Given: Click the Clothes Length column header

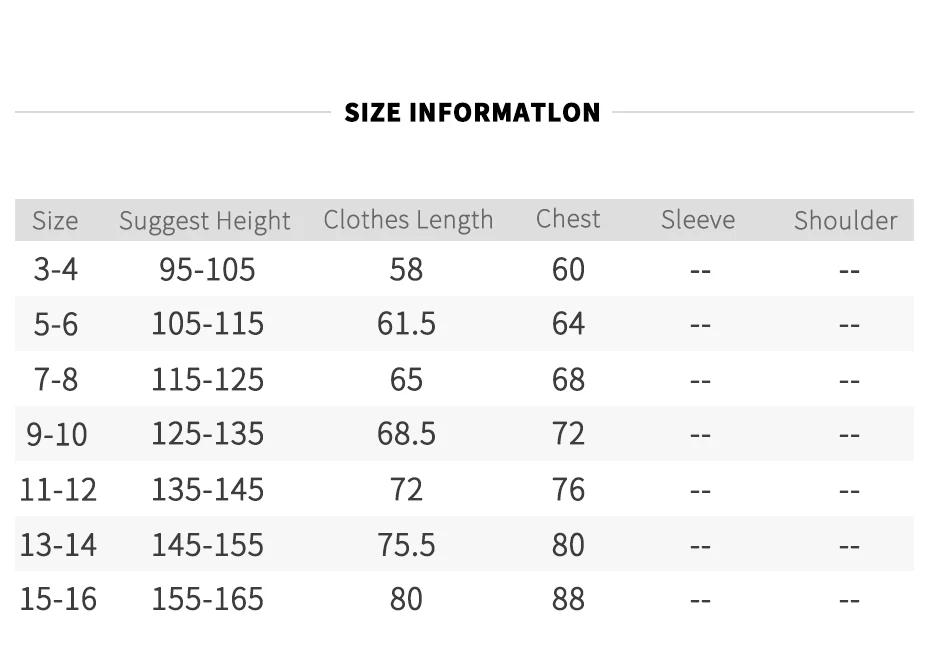Looking at the screenshot, I should click(x=408, y=220).
